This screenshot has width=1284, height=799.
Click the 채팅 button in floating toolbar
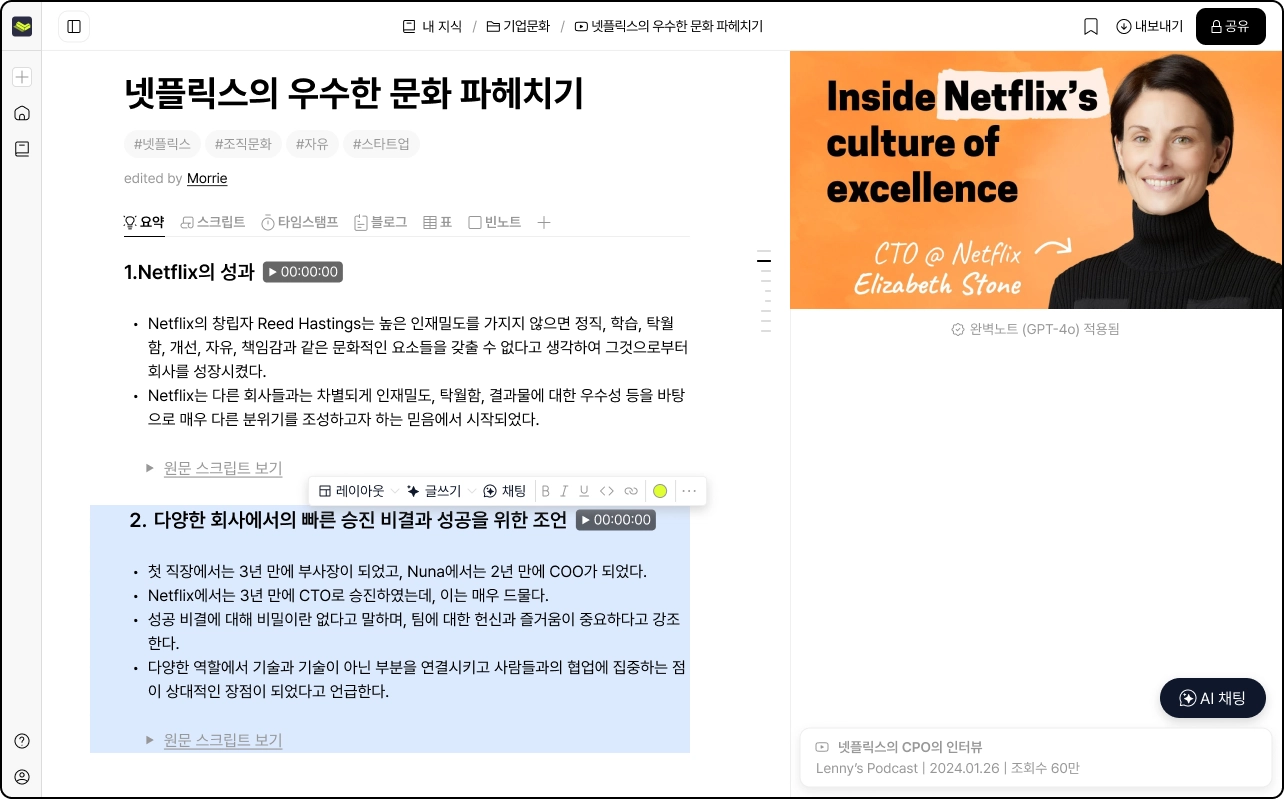coord(505,491)
